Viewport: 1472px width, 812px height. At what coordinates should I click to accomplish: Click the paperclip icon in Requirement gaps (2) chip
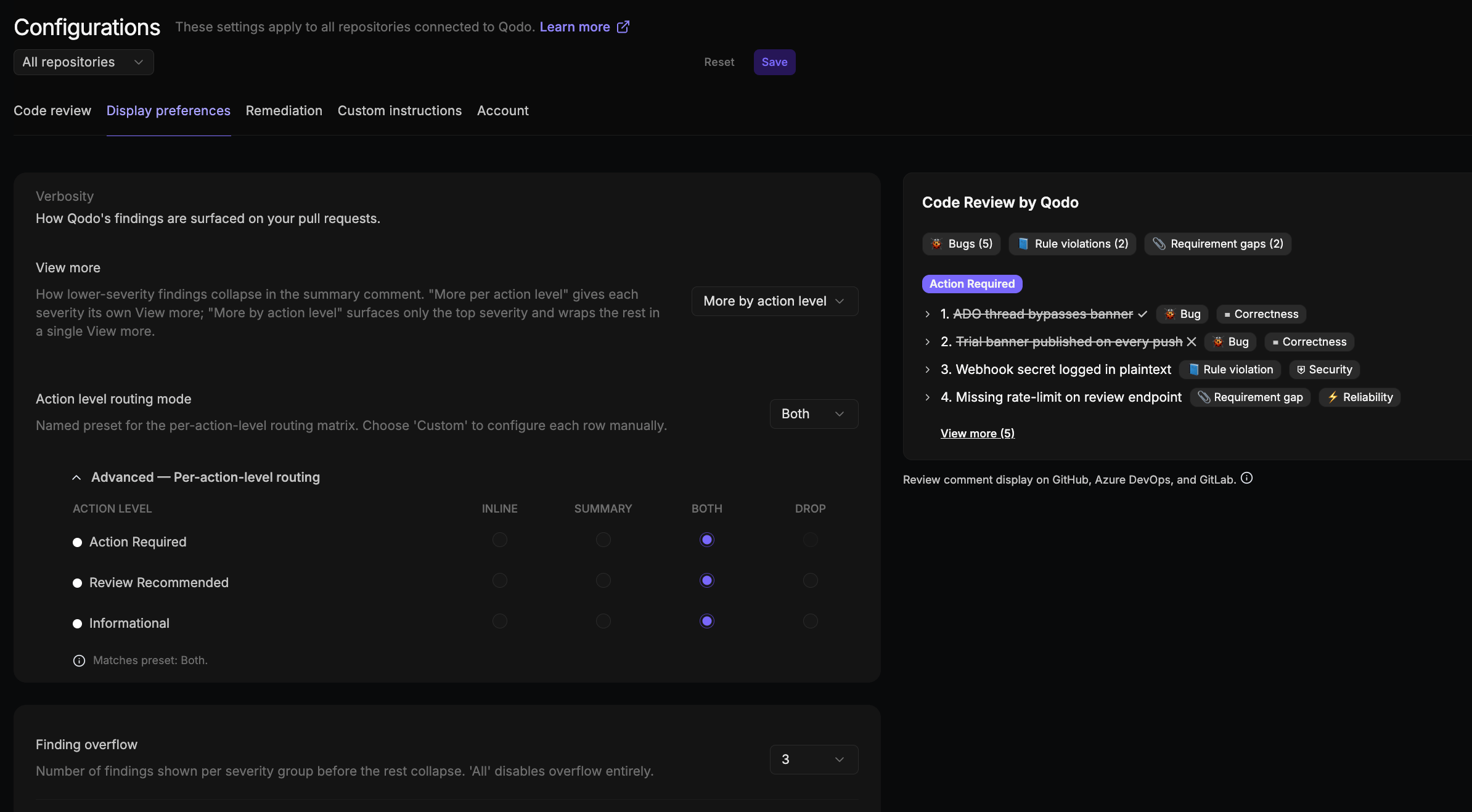(1159, 243)
